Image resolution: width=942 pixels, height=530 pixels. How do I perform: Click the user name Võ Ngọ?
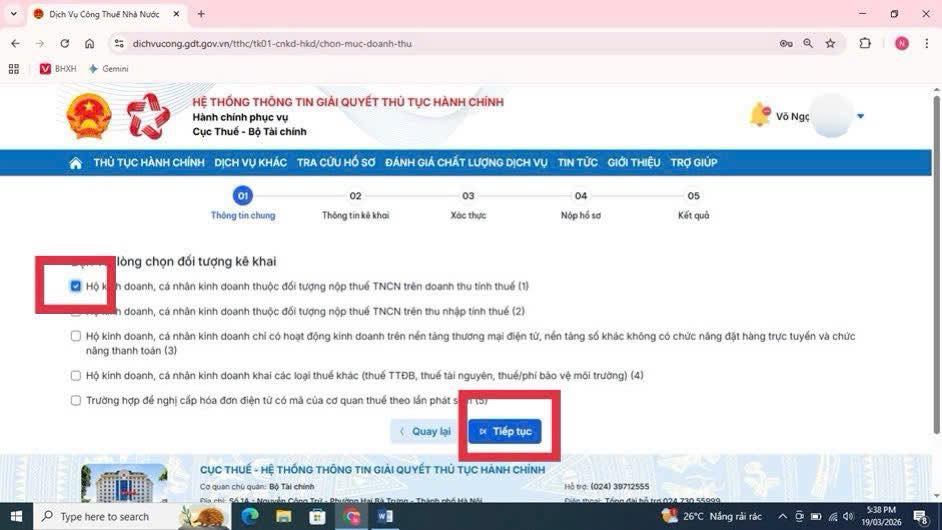[792, 116]
